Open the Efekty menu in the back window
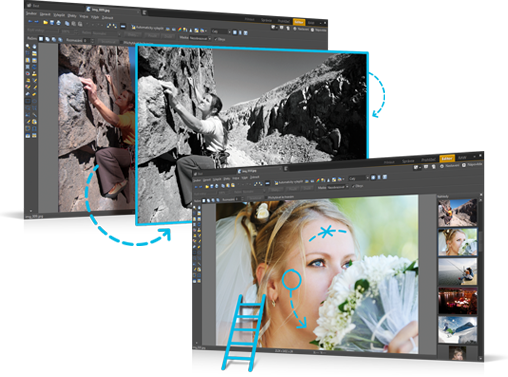Viewport: 508px width, 377px height. (72, 16)
